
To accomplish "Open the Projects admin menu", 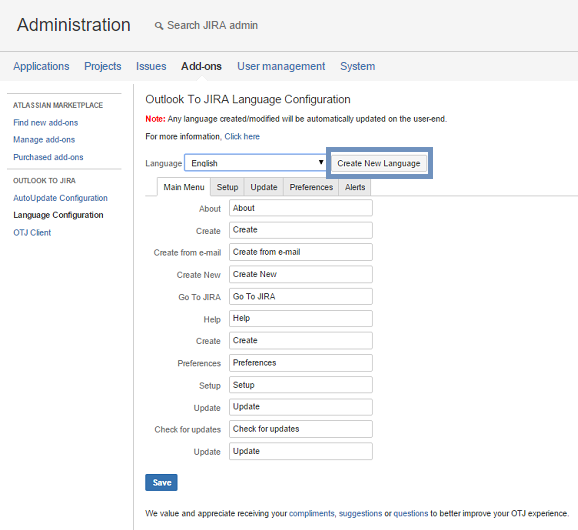I will coord(102,66).
